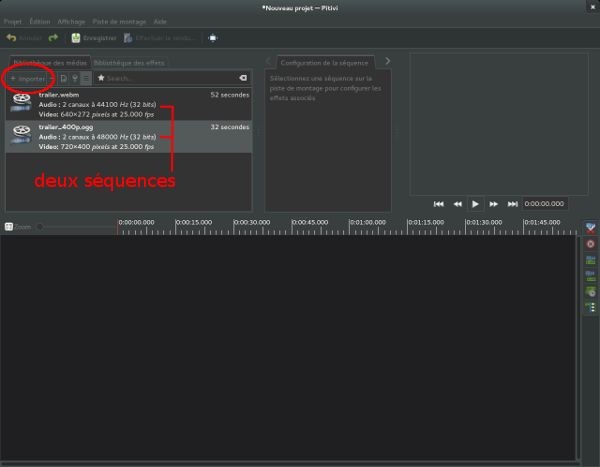The image size is (600, 467).
Task: Collapse left arrow beside Configuration de la séquence
Action: pyautogui.click(x=270, y=61)
